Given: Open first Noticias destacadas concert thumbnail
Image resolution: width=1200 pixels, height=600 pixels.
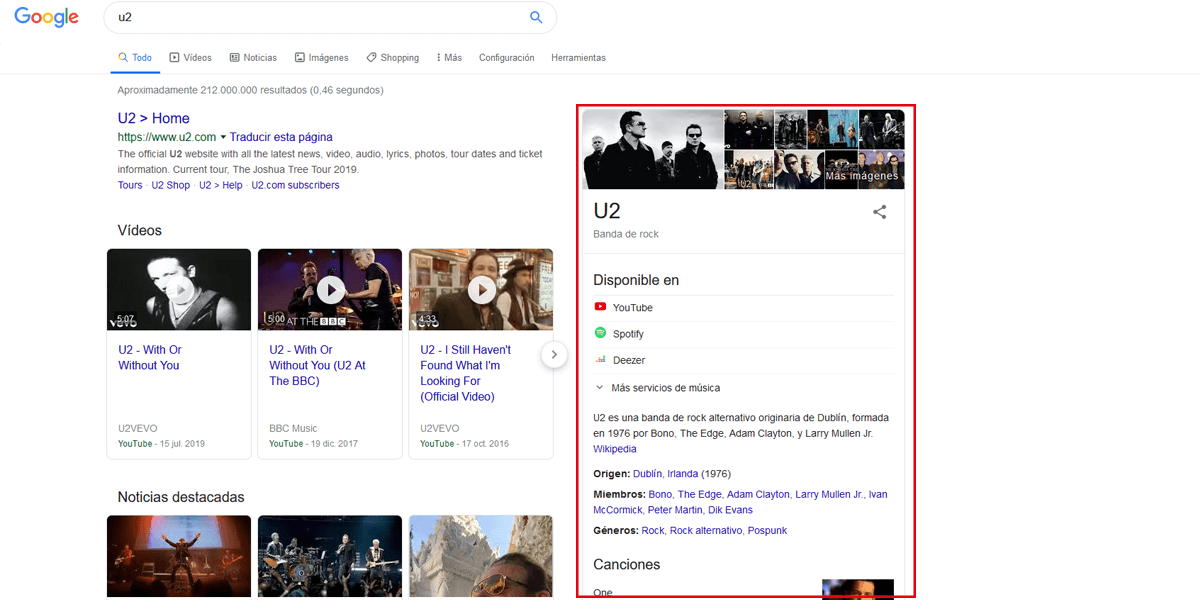Looking at the screenshot, I should 179,556.
